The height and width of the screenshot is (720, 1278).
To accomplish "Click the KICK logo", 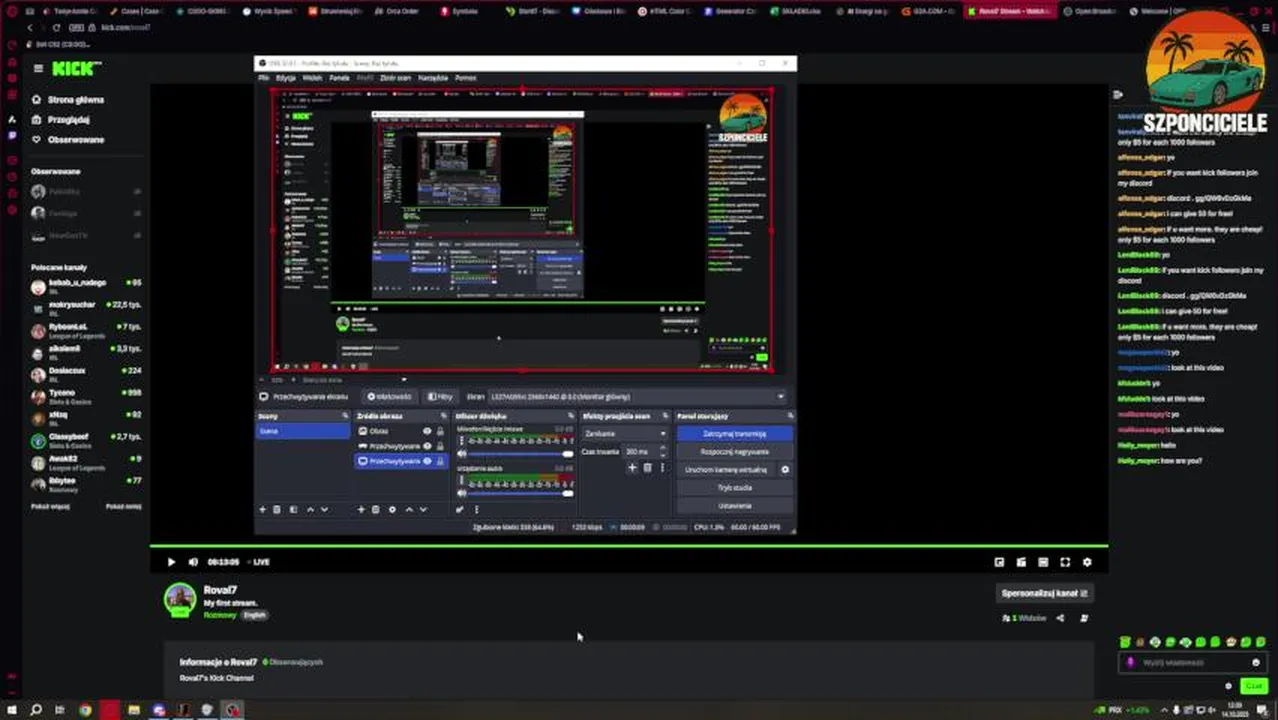I will click(76, 68).
